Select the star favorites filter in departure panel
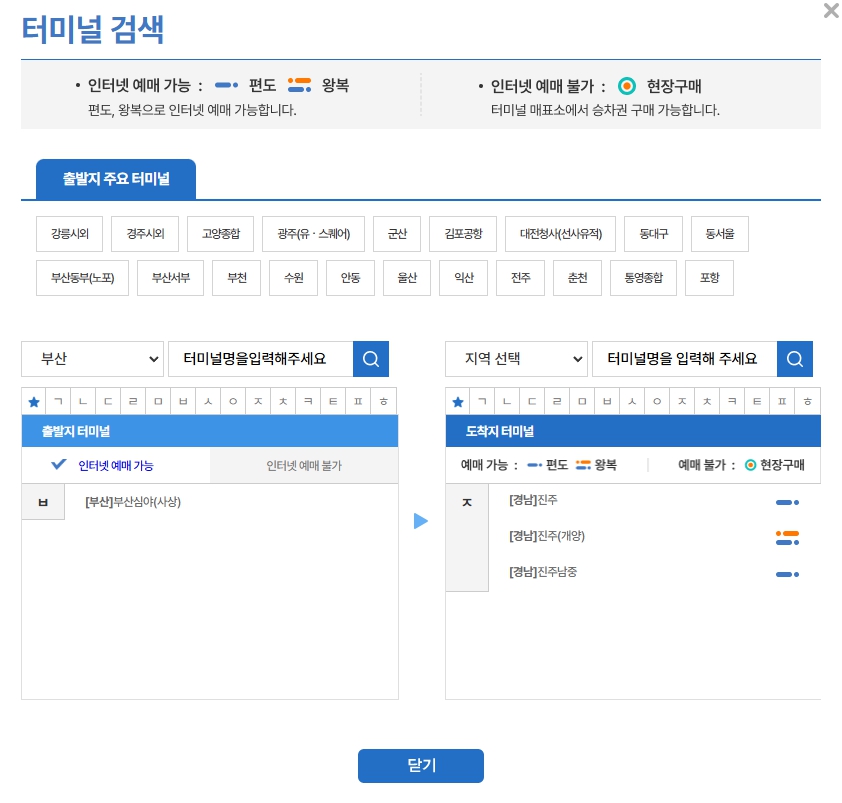The height and width of the screenshot is (803, 842). pos(34,401)
